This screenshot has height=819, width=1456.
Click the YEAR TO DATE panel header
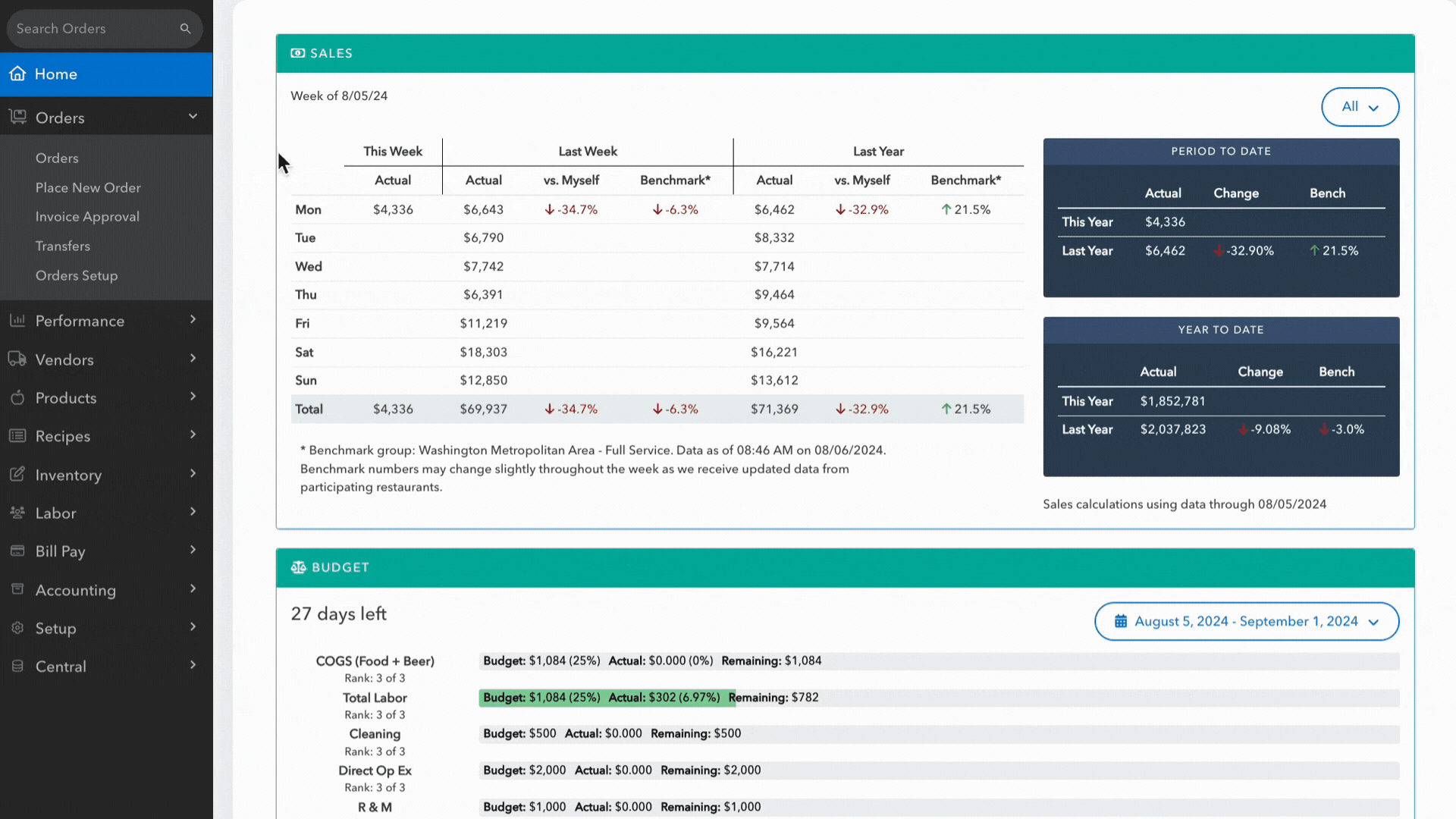pyautogui.click(x=1221, y=330)
